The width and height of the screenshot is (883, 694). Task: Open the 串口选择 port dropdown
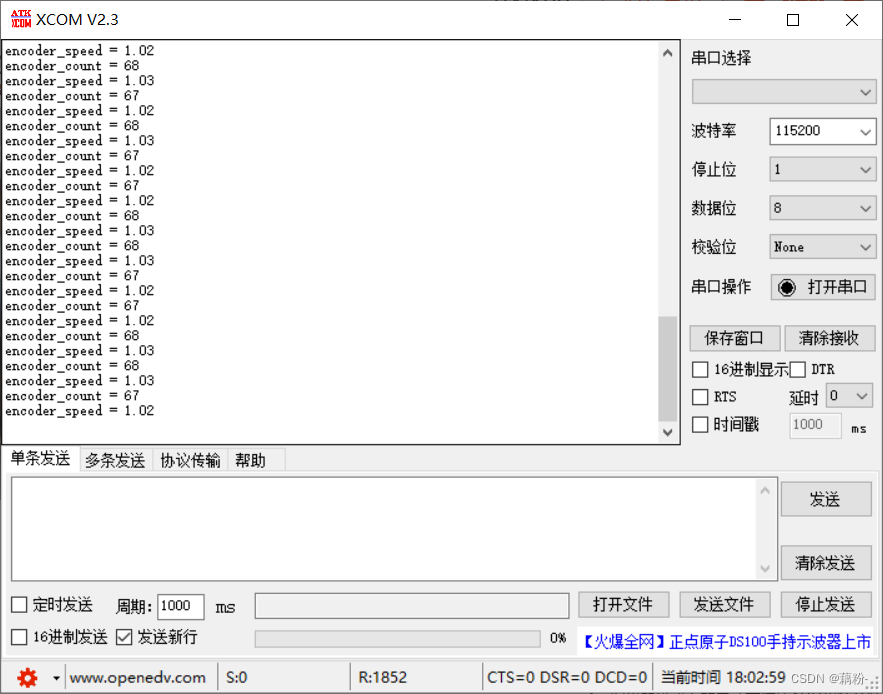coord(784,92)
